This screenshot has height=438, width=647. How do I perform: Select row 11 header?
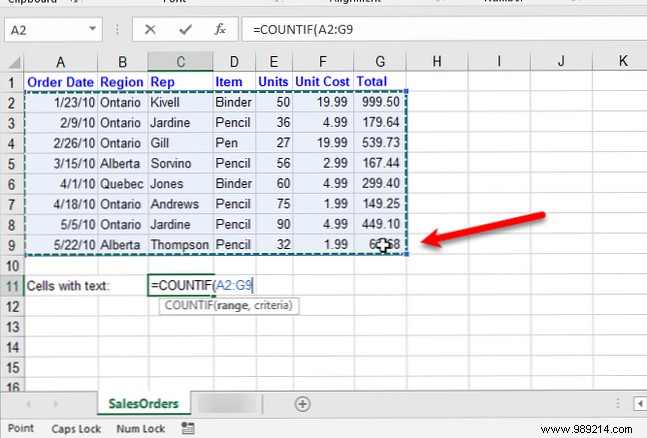coord(12,286)
